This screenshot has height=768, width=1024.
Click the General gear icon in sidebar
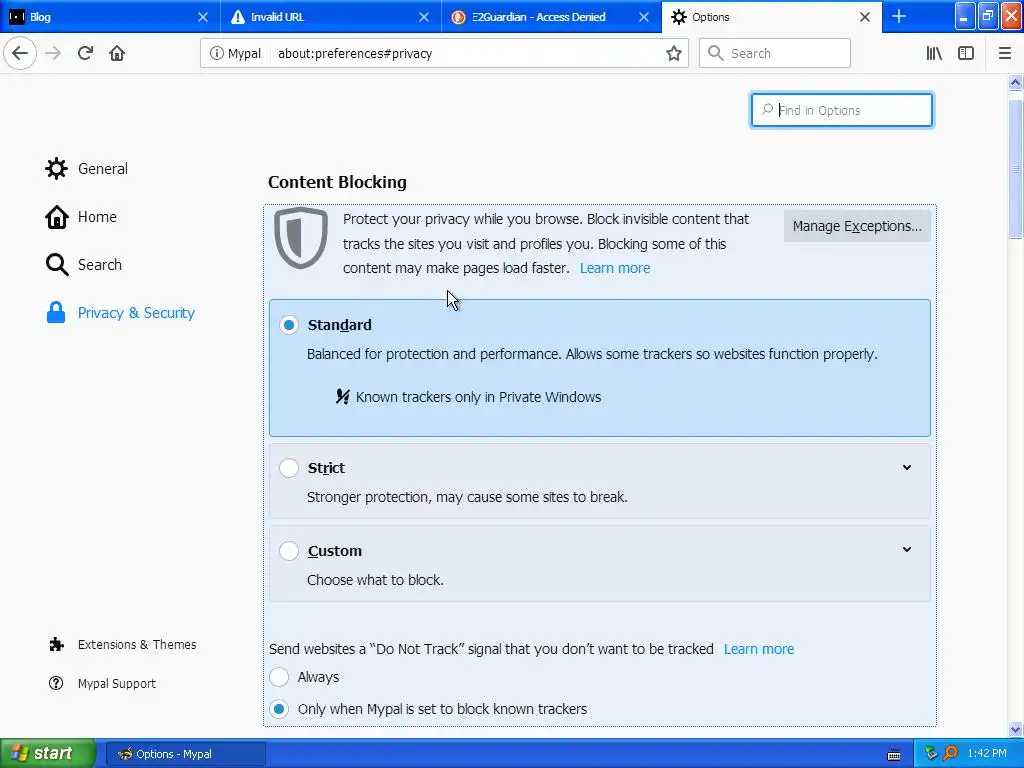point(56,168)
